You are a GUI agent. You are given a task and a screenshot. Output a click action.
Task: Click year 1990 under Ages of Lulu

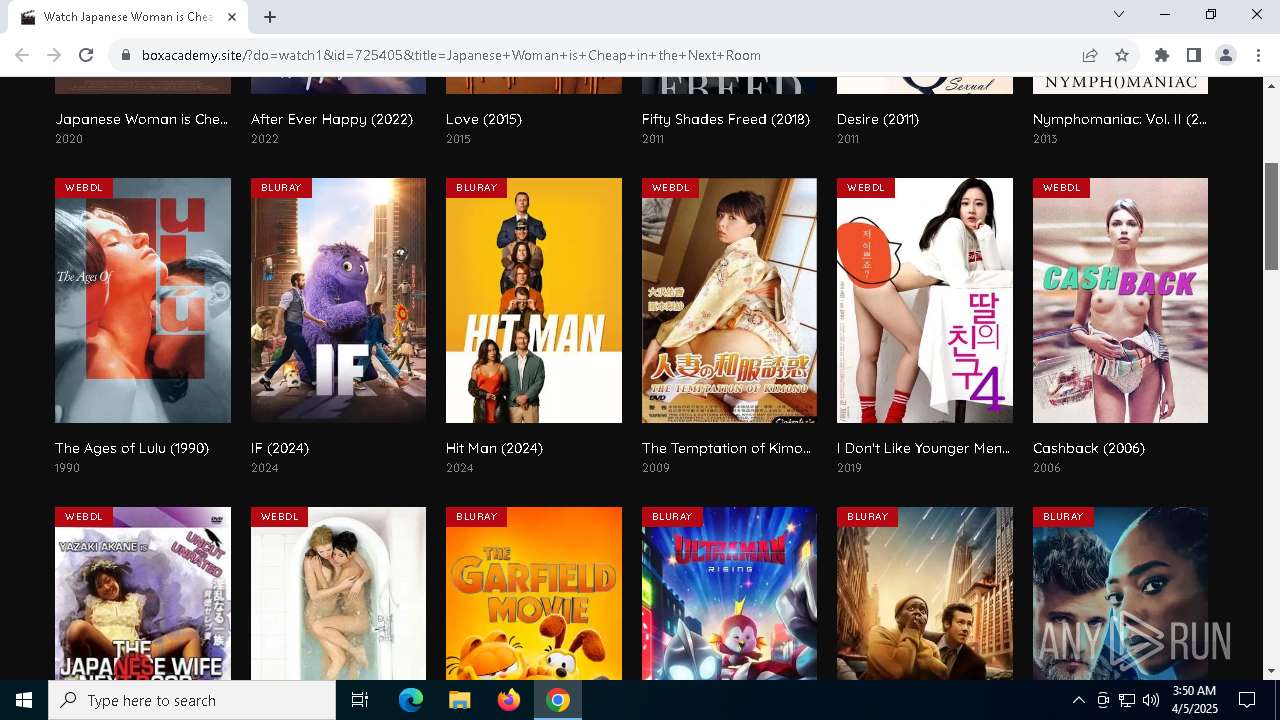point(68,468)
